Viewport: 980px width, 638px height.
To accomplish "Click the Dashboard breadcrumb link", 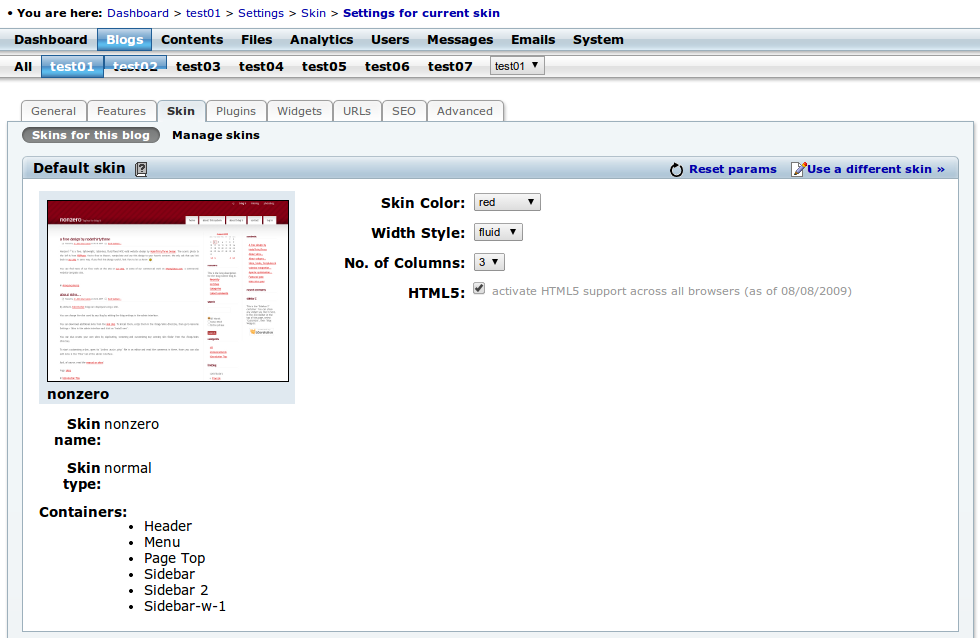I will 138,13.
